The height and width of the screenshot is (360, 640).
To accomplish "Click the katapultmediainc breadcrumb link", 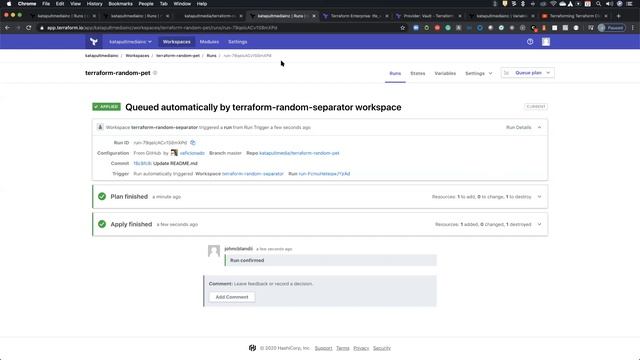I will click(x=102, y=56).
